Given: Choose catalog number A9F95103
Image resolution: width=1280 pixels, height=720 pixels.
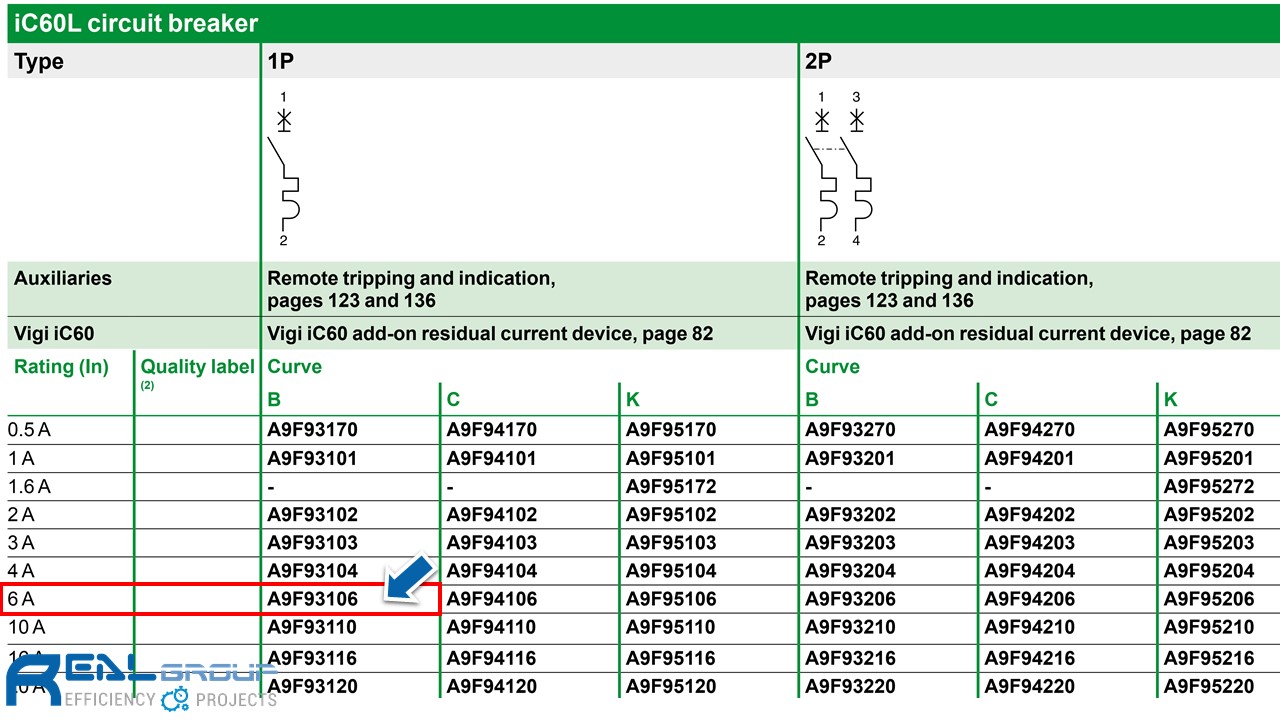Looking at the screenshot, I should tap(671, 542).
